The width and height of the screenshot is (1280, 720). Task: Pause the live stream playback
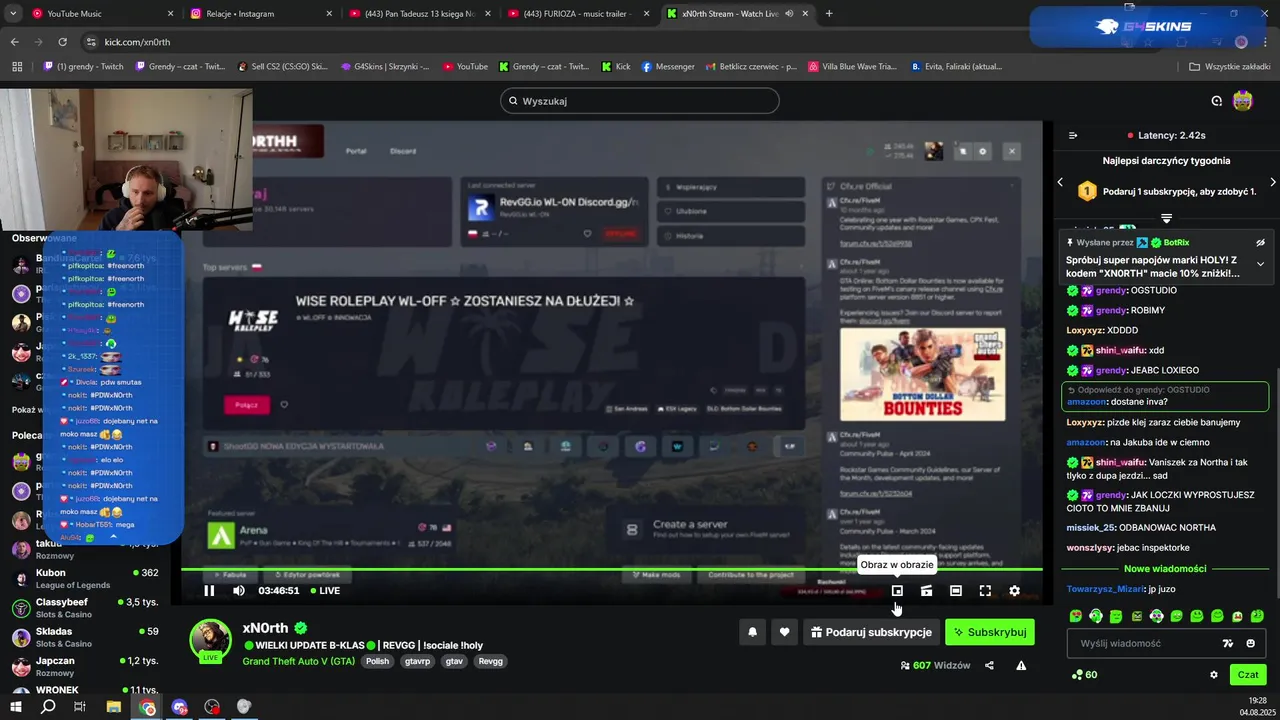pyautogui.click(x=209, y=591)
